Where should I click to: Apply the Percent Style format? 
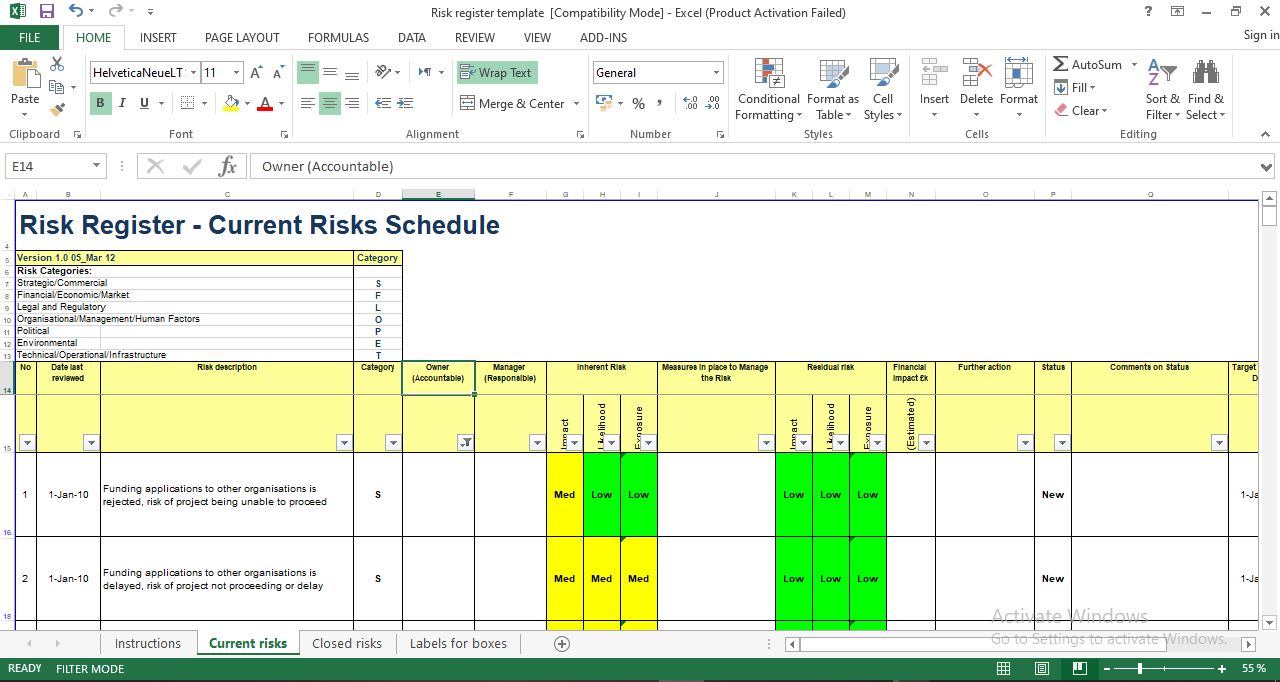click(638, 103)
